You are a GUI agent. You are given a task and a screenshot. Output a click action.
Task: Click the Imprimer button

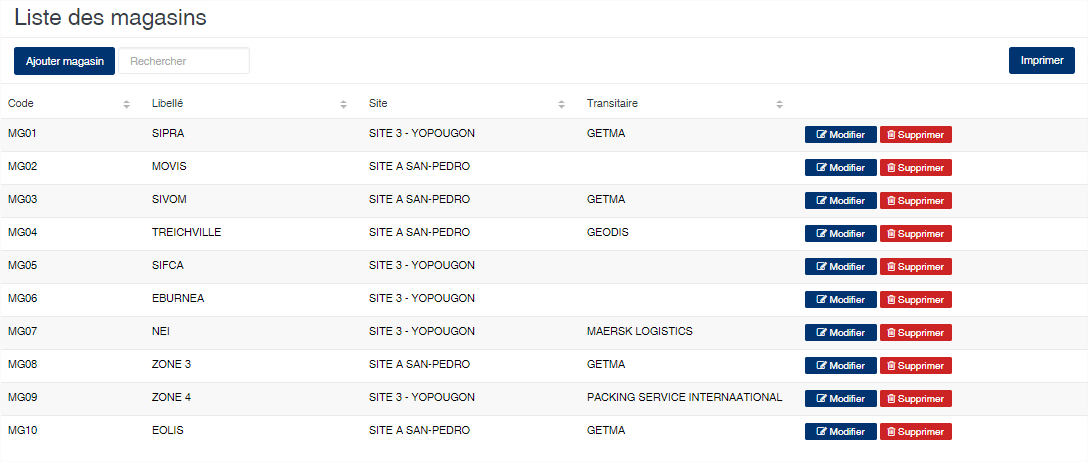(x=1042, y=60)
